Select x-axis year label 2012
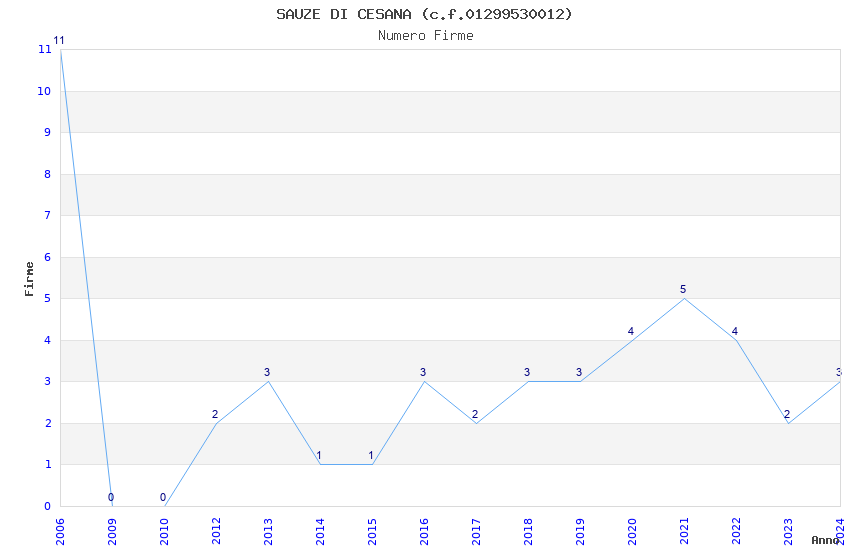This screenshot has height=550, width=850. coord(216,532)
